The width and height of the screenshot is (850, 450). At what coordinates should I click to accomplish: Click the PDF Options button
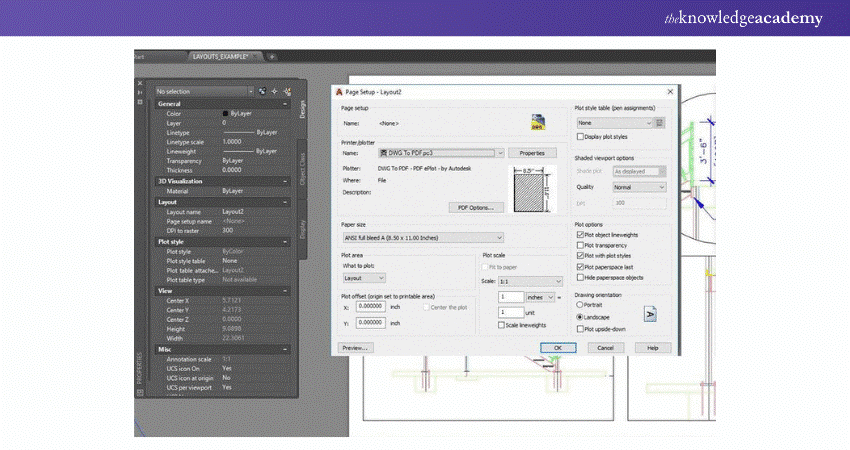coord(476,207)
